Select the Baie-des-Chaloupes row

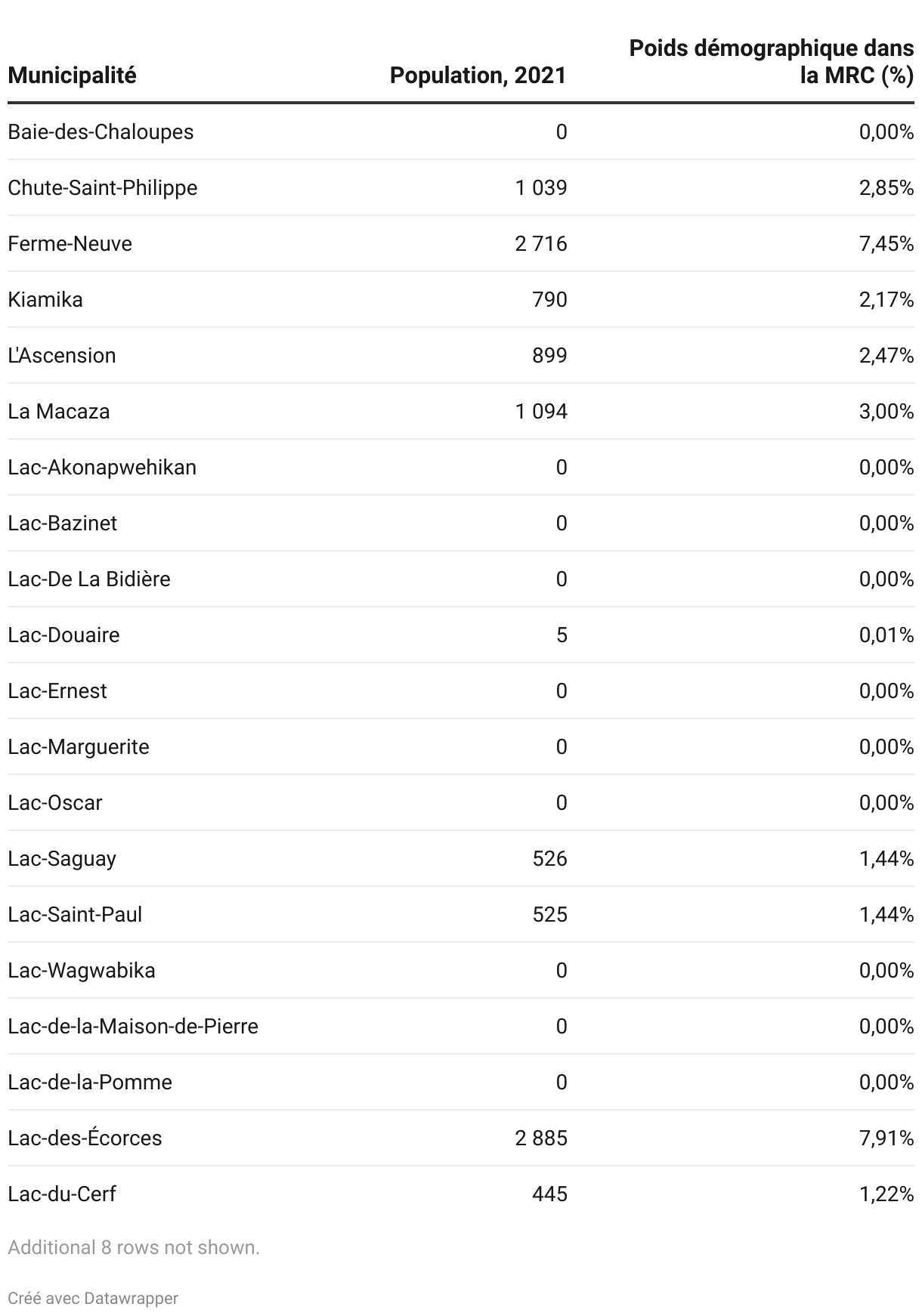pos(461,132)
